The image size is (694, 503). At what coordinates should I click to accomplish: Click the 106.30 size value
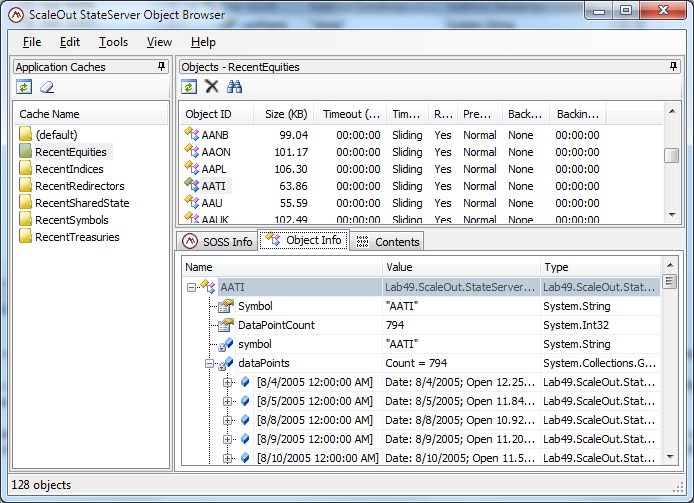click(x=291, y=169)
